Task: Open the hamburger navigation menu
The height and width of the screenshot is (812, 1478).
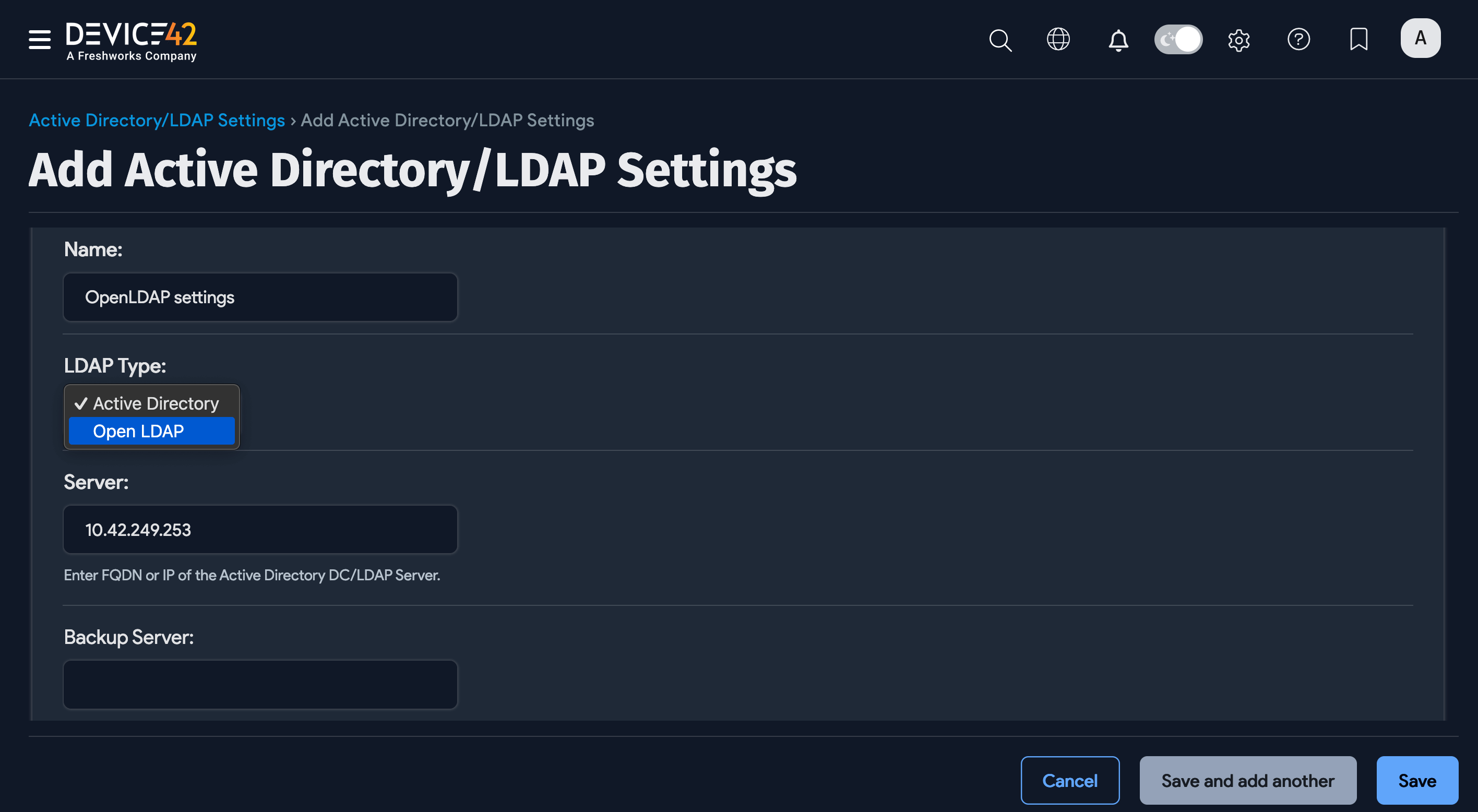Action: click(39, 40)
